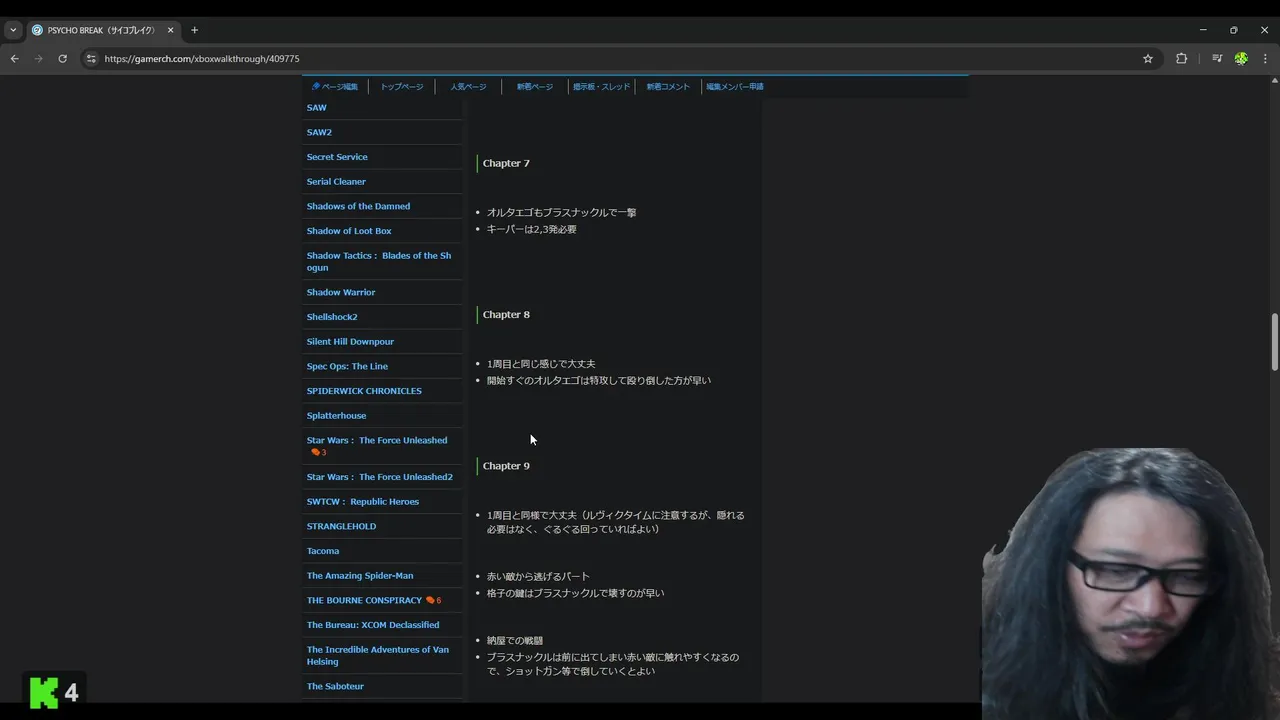The image size is (1280, 720).
Task: Open SWTCW: Republic Heroes link
Action: click(362, 502)
